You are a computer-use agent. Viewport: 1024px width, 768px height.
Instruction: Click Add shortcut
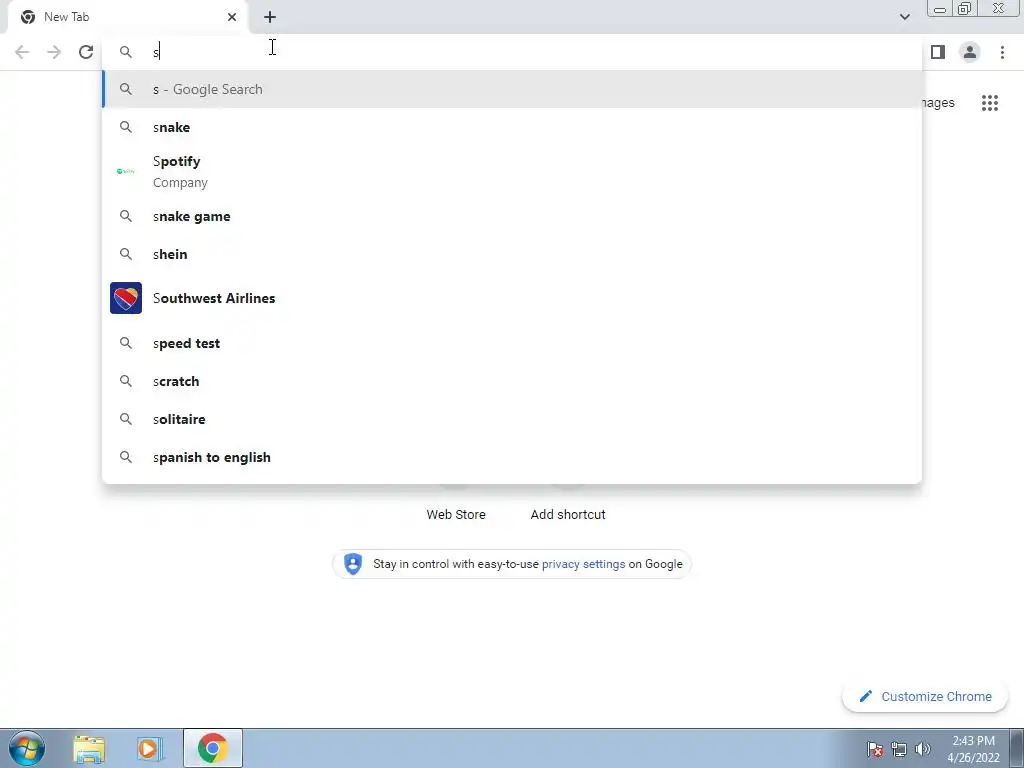pos(568,514)
